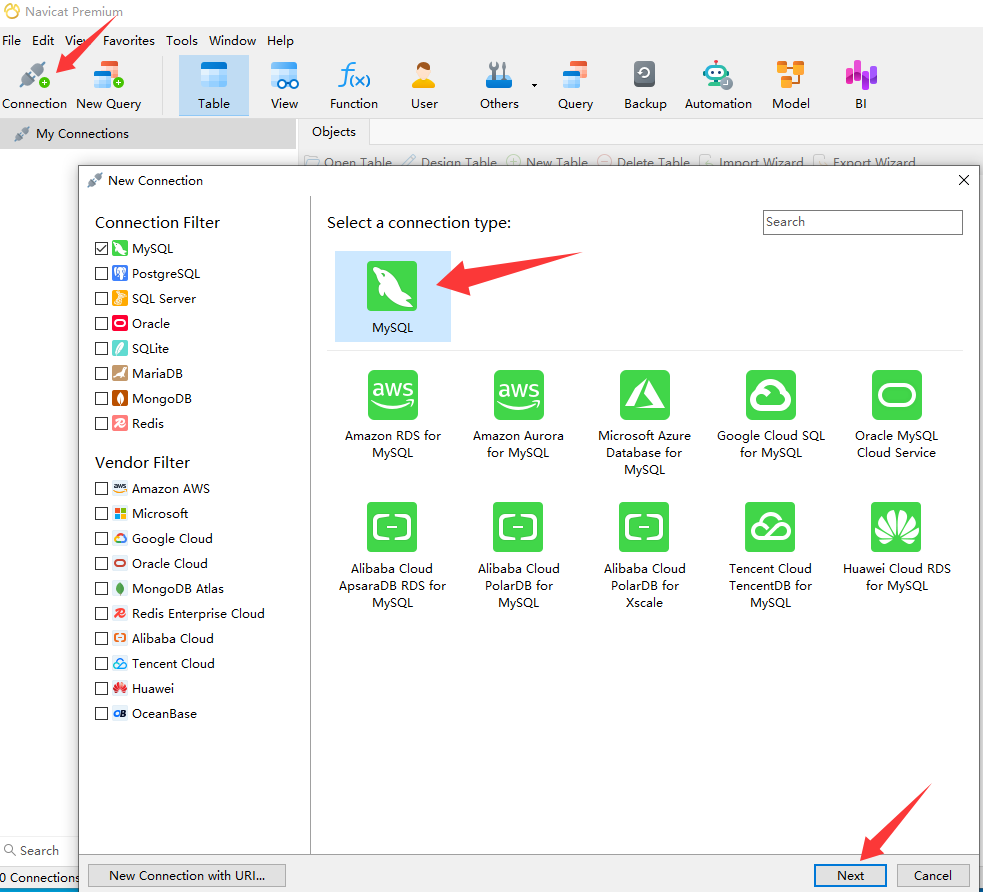
Task: Choose Alibaba Cloud ApsaraDB RDS for MySQL
Action: [392, 556]
